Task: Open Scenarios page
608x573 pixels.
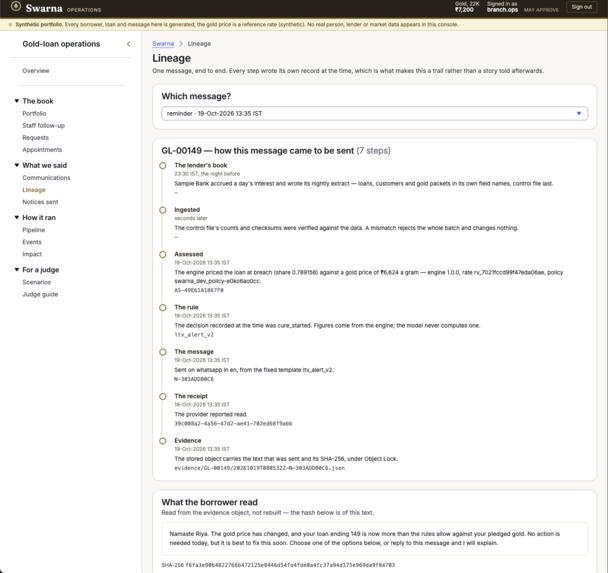Action: coord(36,282)
